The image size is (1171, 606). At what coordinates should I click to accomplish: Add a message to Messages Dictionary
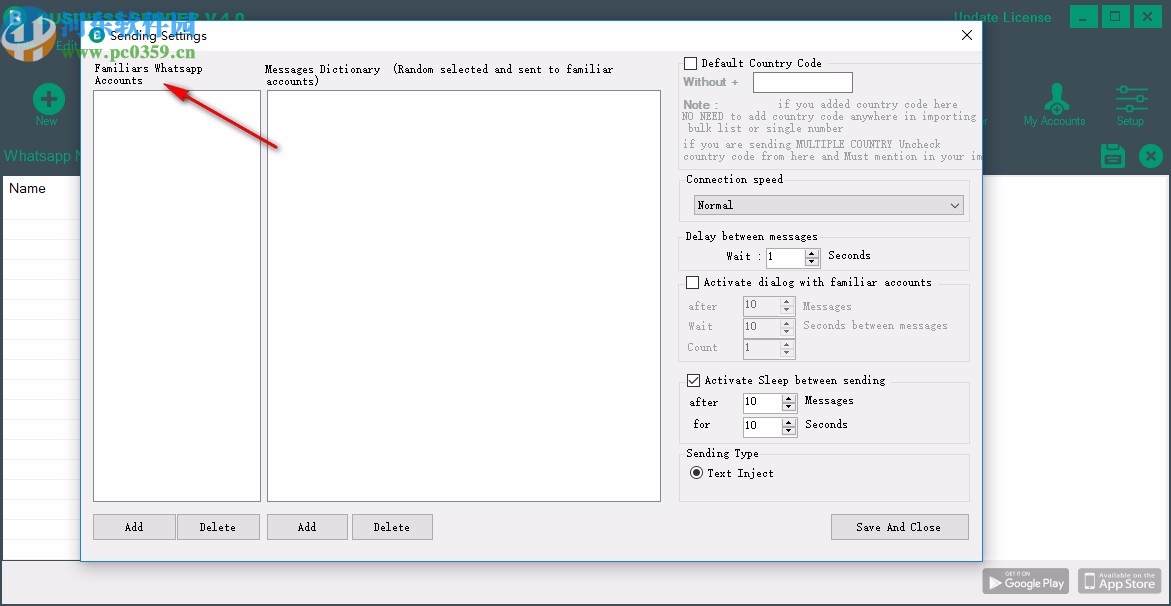(307, 527)
